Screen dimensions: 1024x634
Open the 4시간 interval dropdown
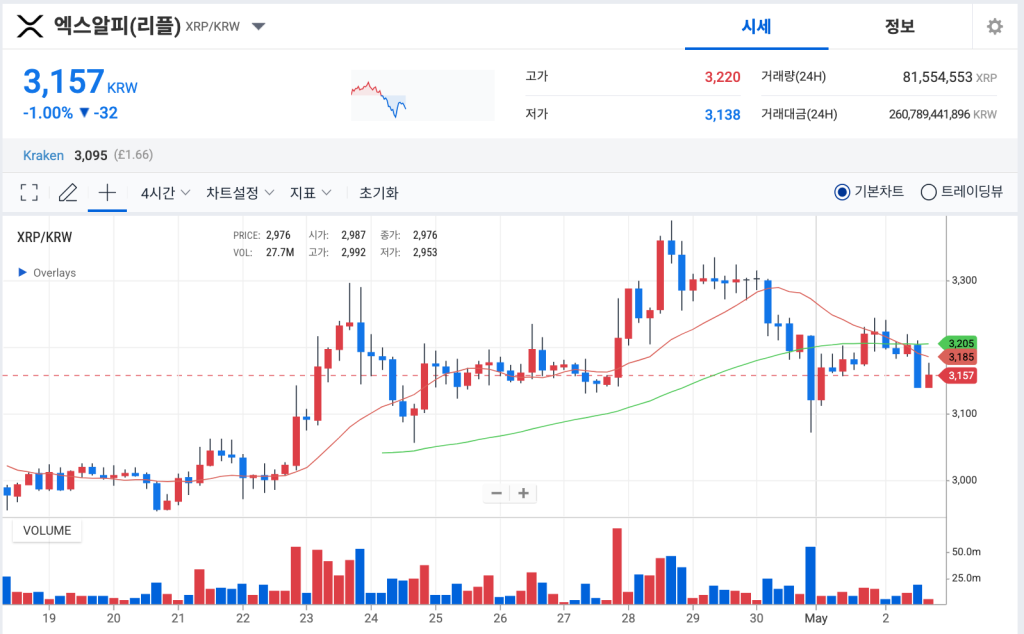coord(165,193)
